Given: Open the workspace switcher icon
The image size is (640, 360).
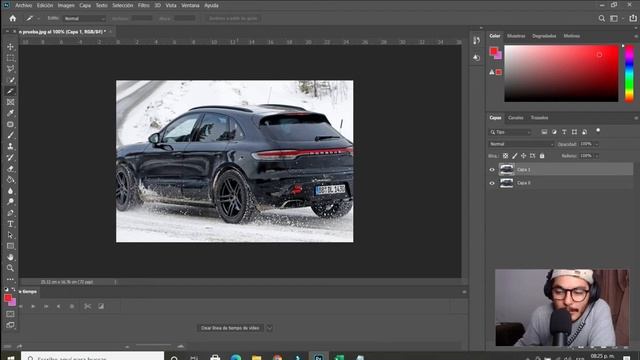Looking at the screenshot, I should tap(614, 18).
